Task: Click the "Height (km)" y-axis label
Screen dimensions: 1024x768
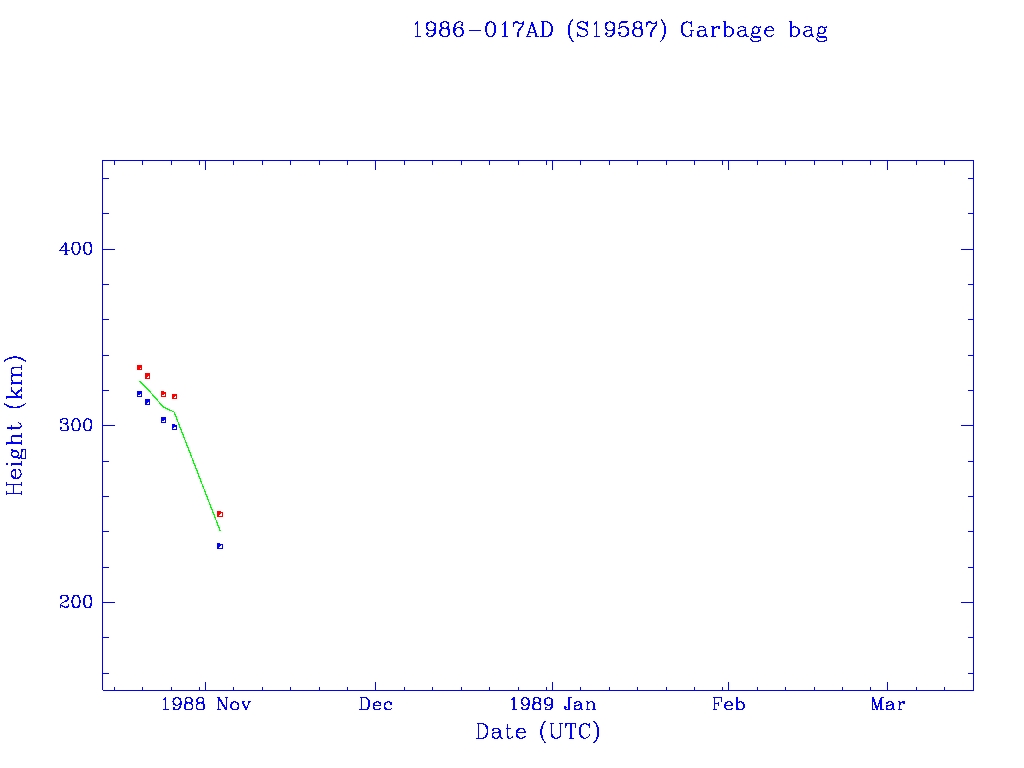Action: pyautogui.click(x=15, y=425)
